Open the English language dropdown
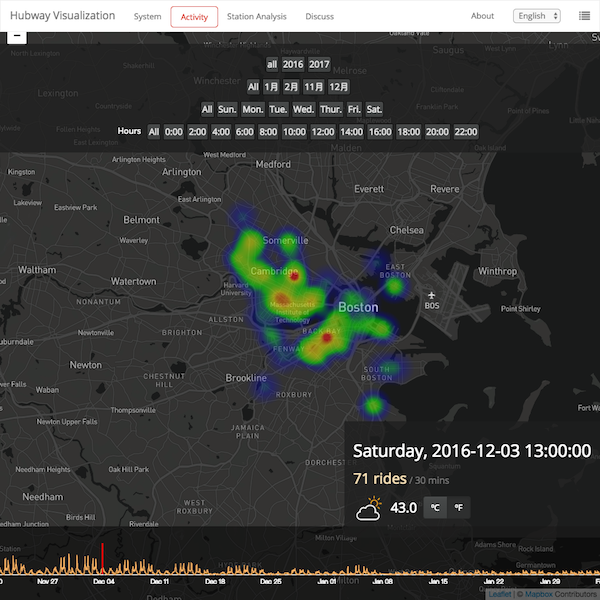The image size is (600, 600). 536,16
